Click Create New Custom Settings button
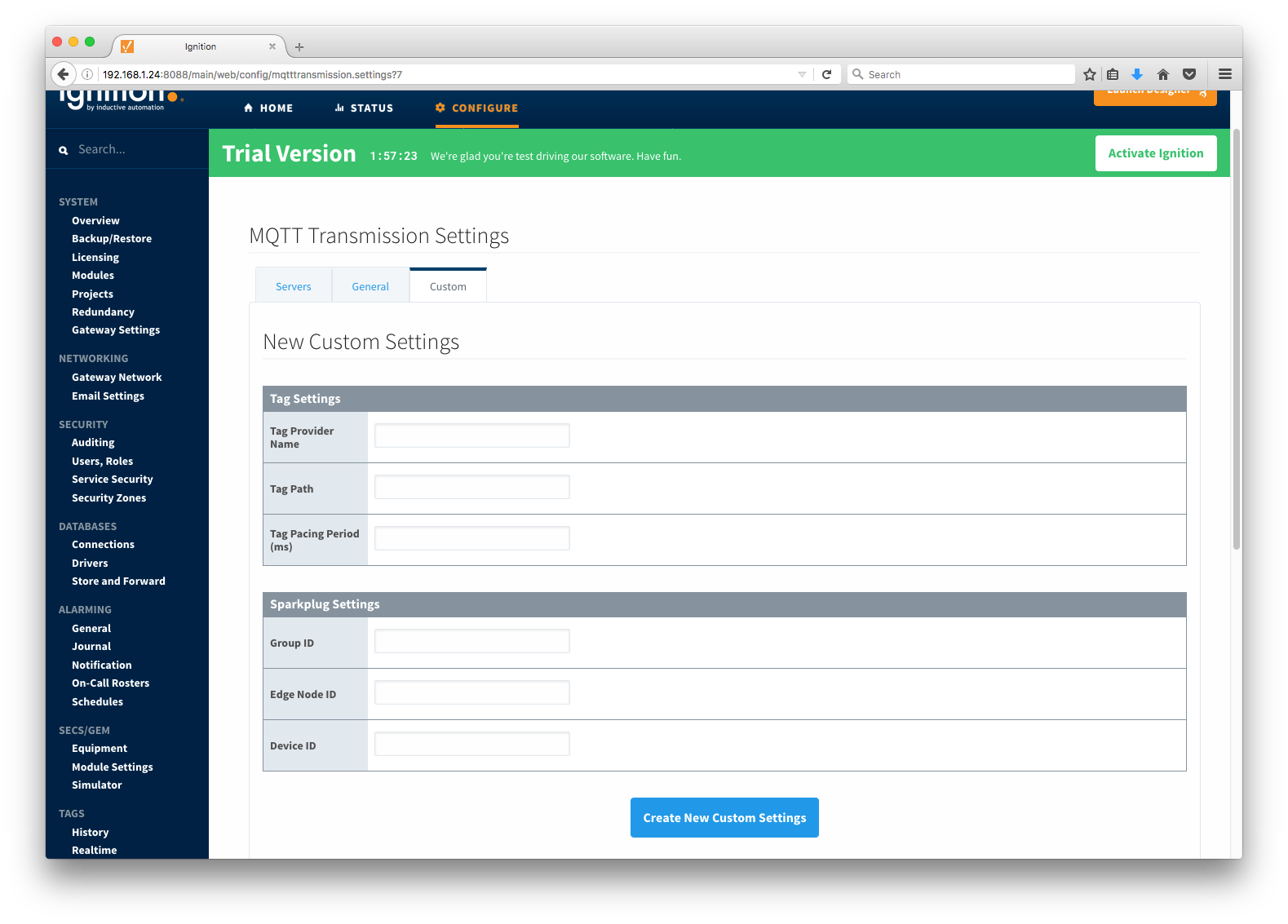The height and width of the screenshot is (924, 1288). point(724,817)
